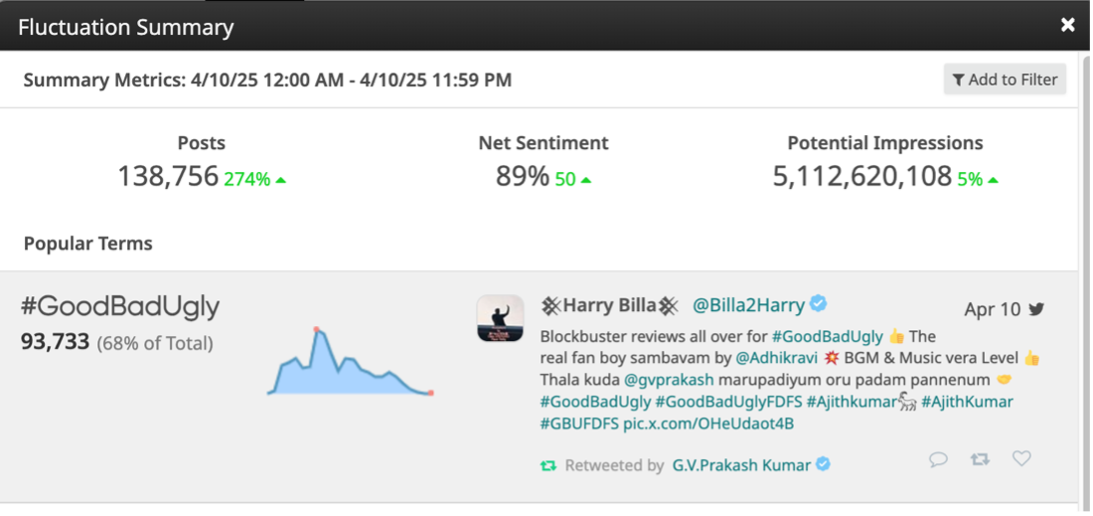
Task: Click the reply speech bubble icon
Action: pyautogui.click(x=938, y=459)
